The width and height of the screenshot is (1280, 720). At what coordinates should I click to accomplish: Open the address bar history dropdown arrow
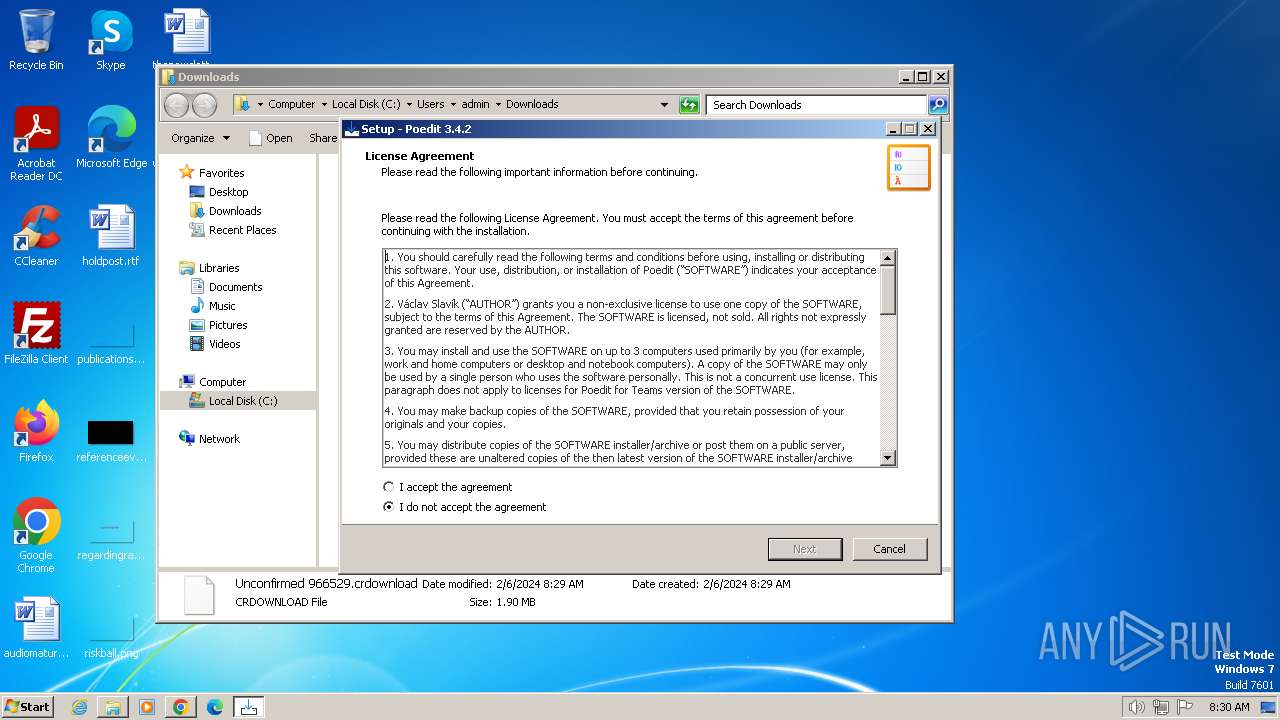664,104
